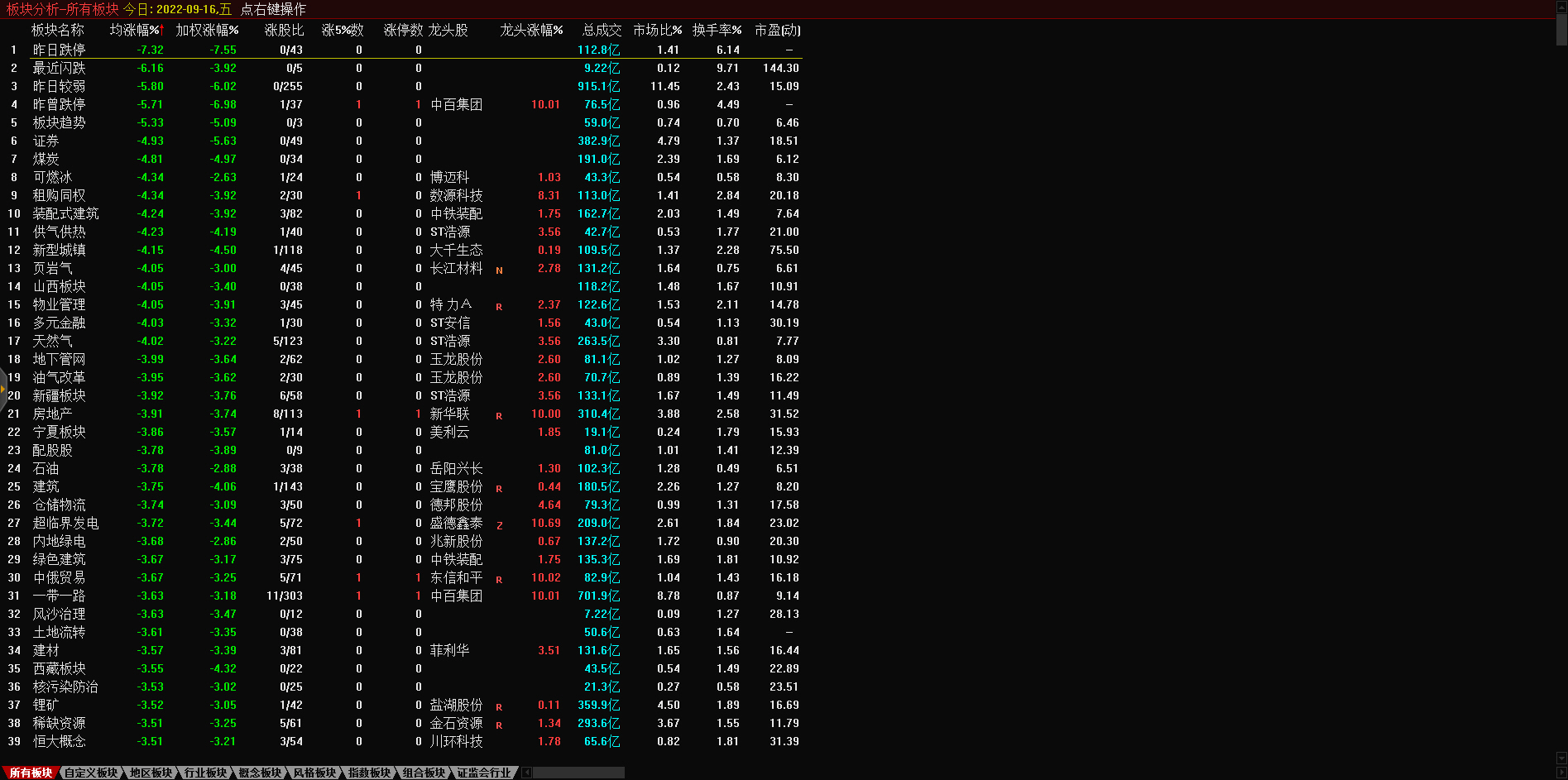Click N marker beside 长江材料
1568x780 pixels.
(x=499, y=270)
